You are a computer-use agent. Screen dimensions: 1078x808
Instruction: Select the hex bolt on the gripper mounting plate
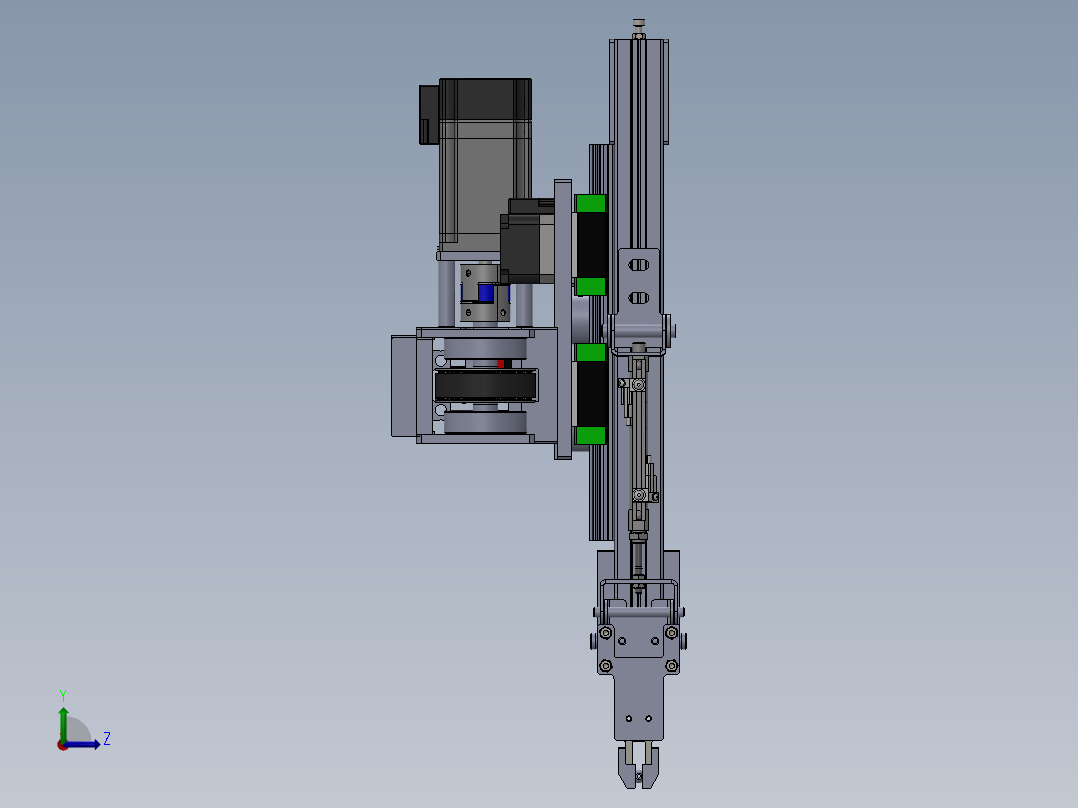click(605, 632)
